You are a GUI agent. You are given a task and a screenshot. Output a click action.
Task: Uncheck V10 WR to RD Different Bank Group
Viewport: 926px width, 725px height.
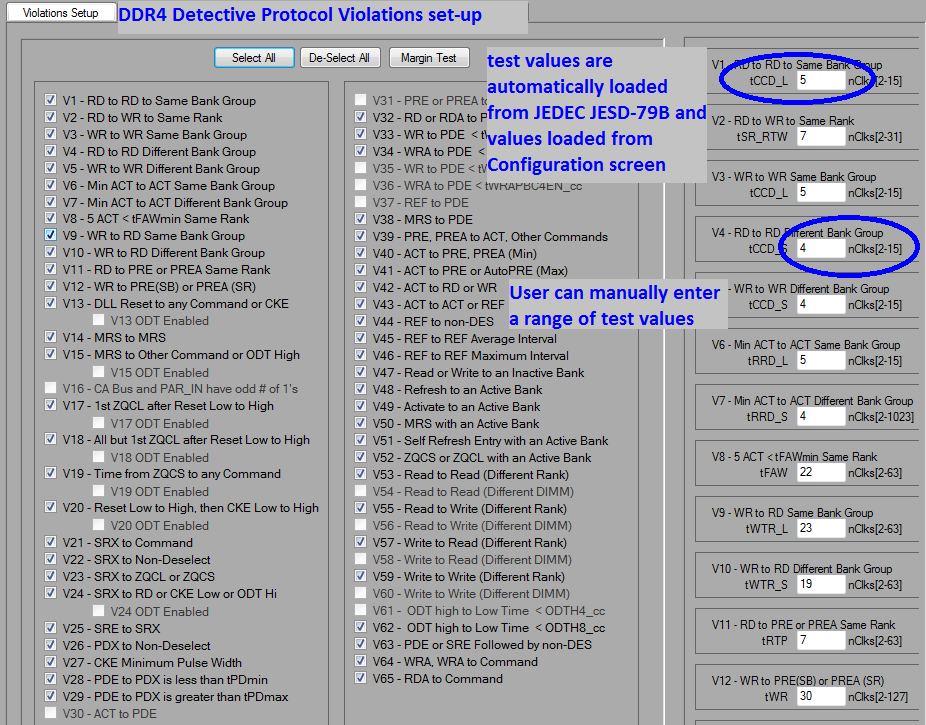[51, 252]
